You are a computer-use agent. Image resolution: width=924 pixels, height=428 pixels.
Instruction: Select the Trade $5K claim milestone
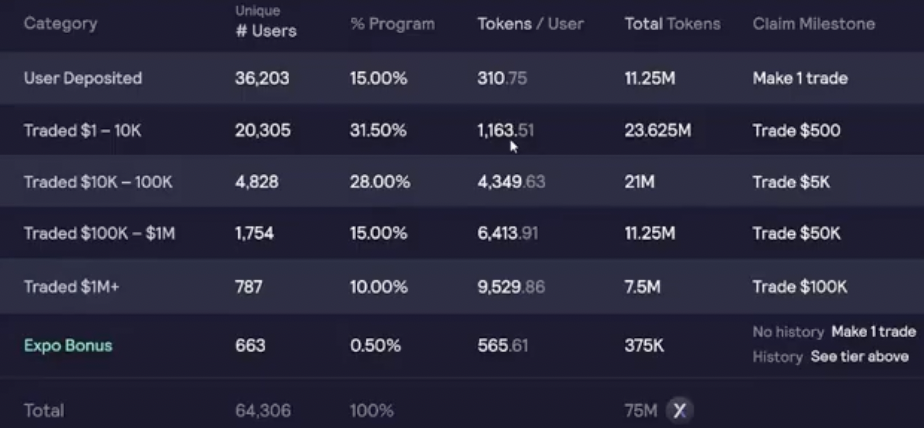(791, 182)
